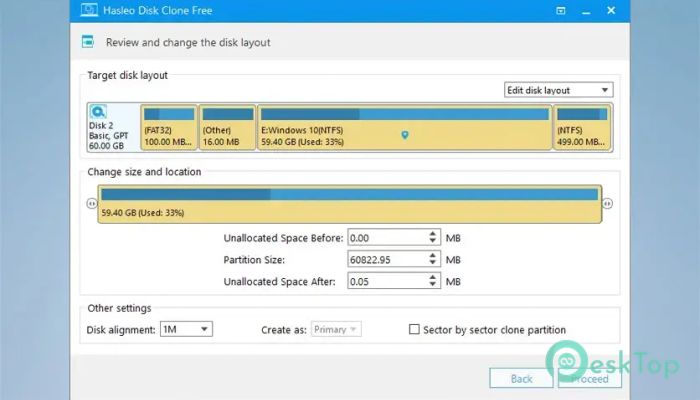Click 'Review and change the disk layout' heading
The image size is (700, 400).
(x=188, y=42)
